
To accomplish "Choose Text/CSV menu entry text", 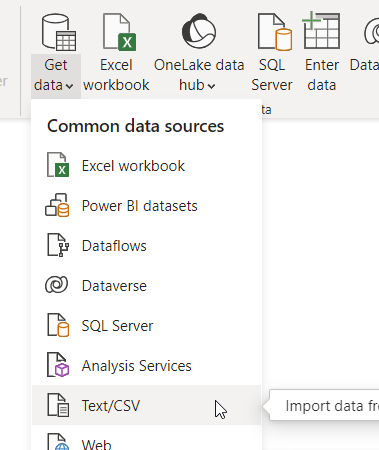I will tap(111, 406).
